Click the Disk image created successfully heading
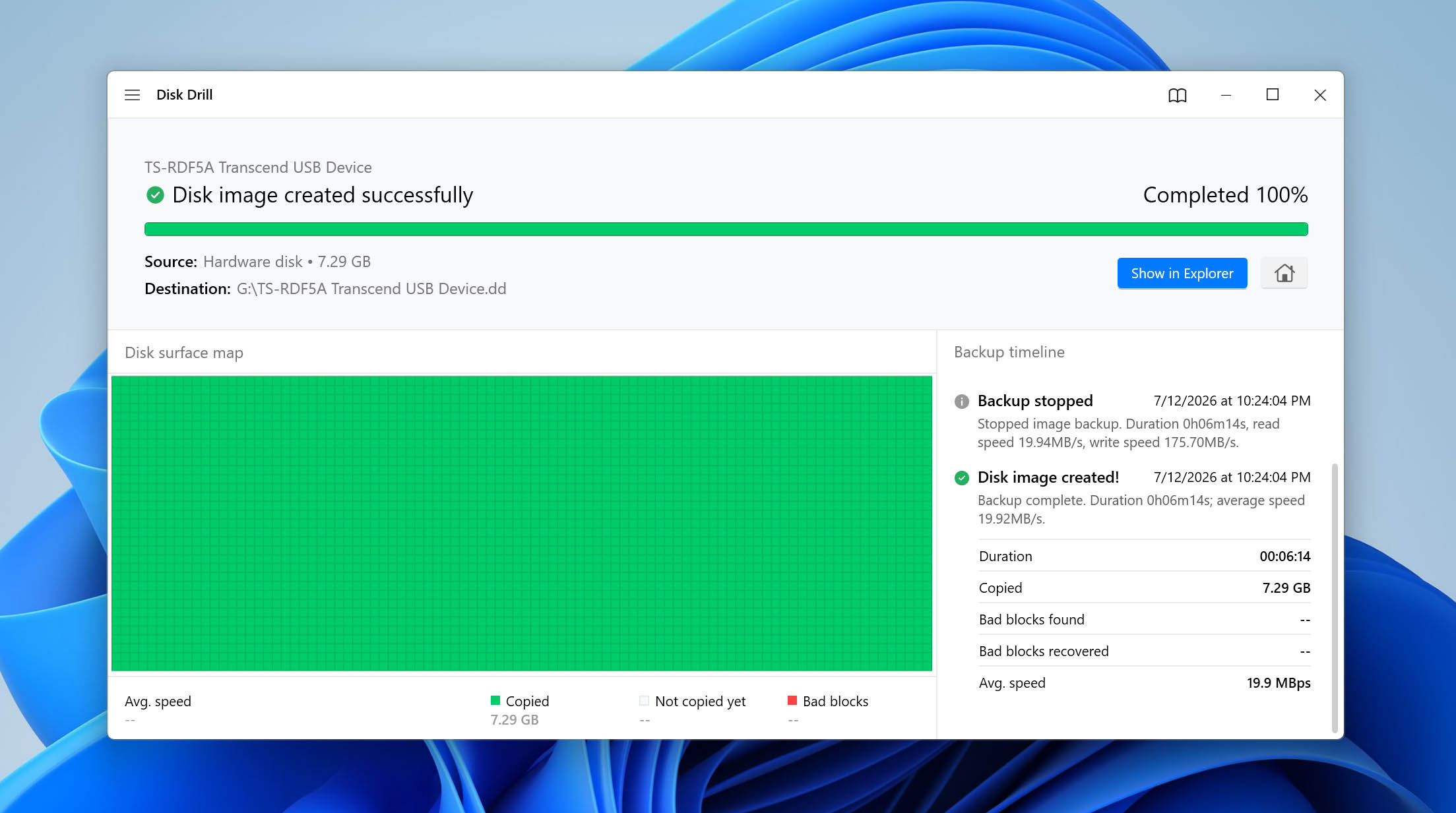Image resolution: width=1456 pixels, height=813 pixels. (x=323, y=195)
